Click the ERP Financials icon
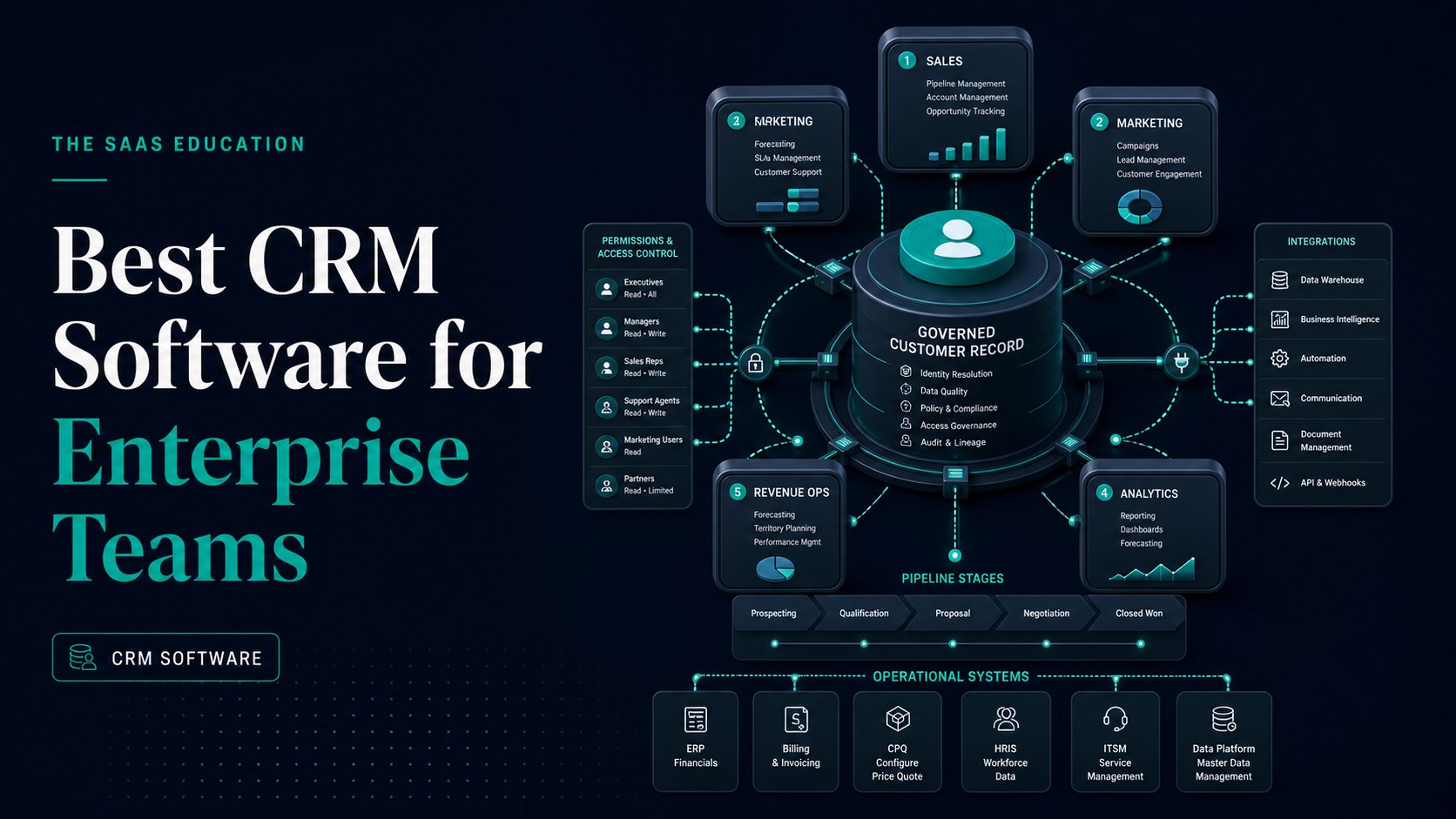The width and height of the screenshot is (1456, 819). (x=695, y=720)
